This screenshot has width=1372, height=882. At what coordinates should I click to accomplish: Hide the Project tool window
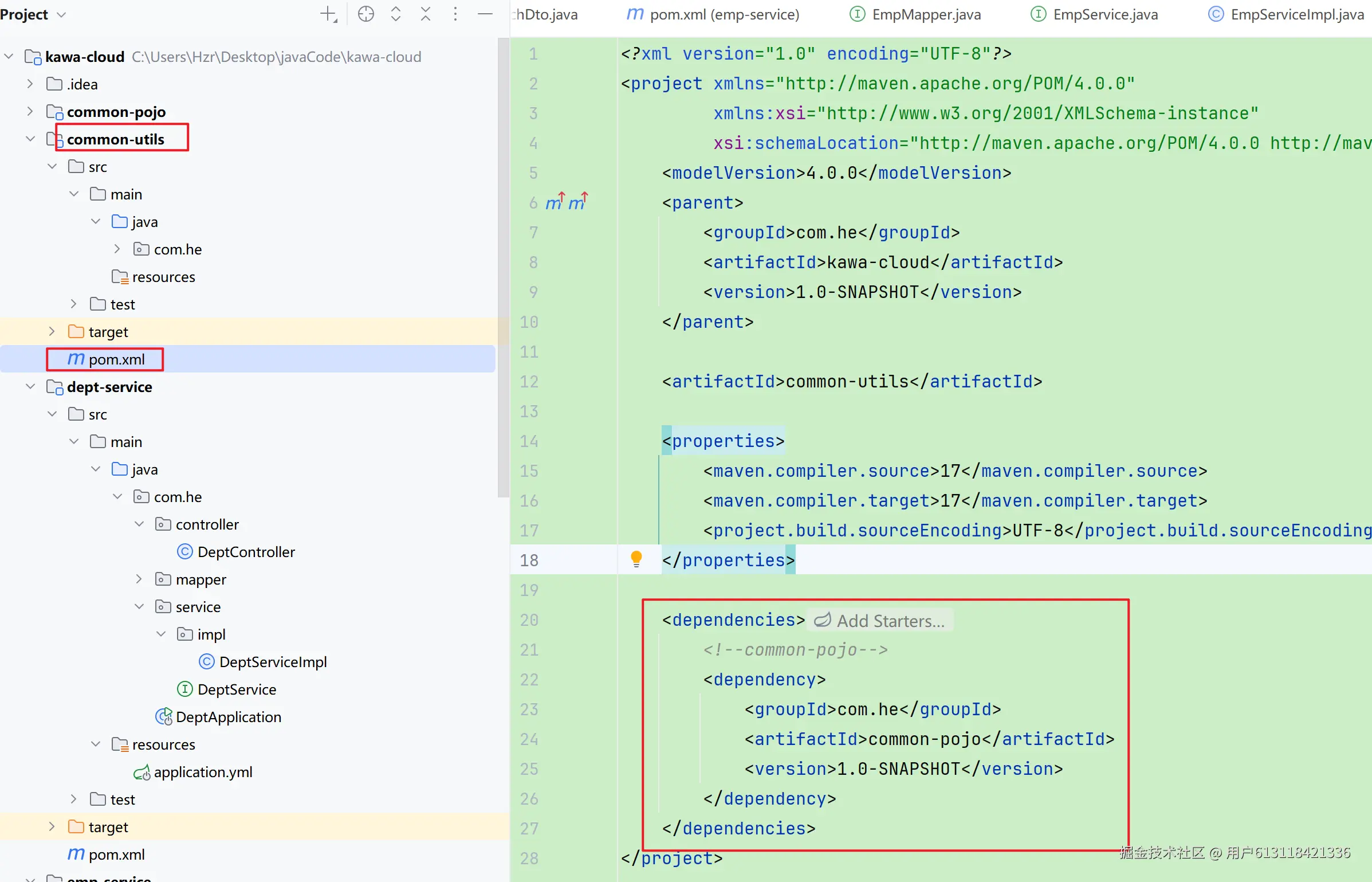[x=485, y=14]
